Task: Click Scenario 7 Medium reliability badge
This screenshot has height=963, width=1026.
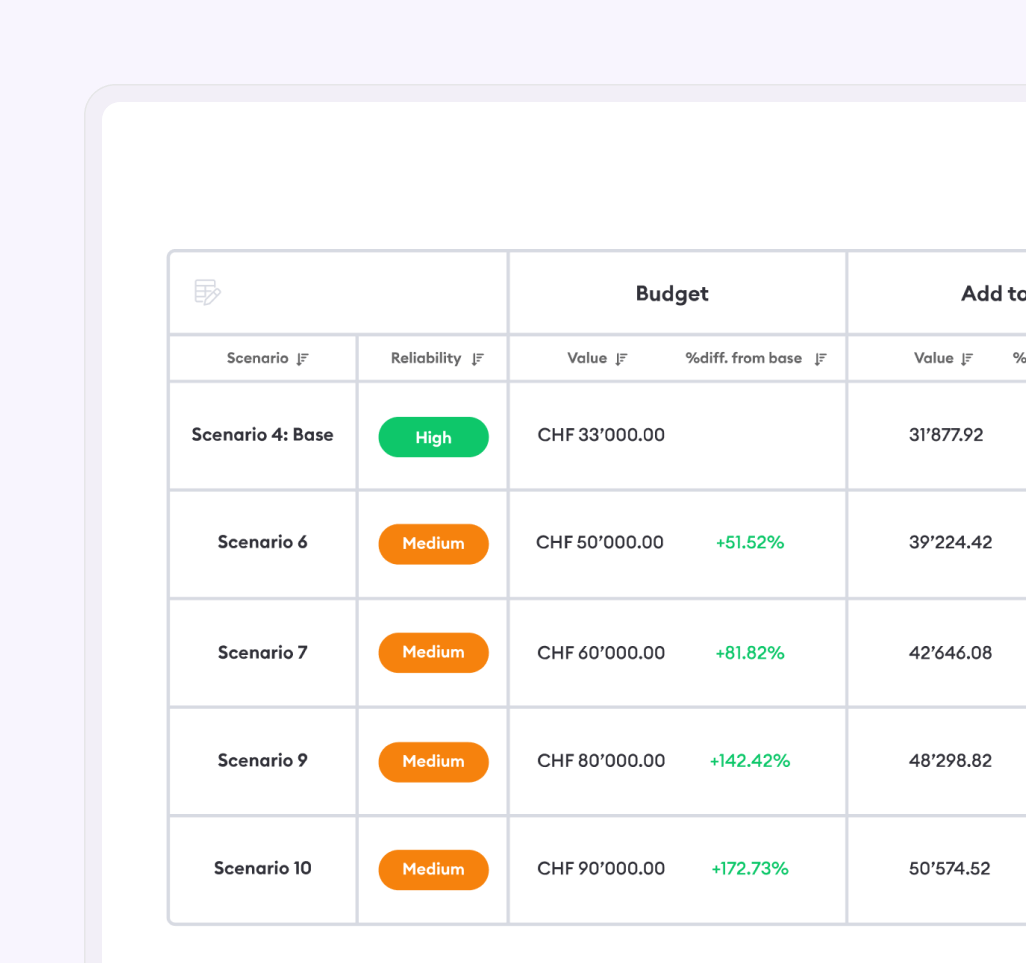Action: (433, 652)
